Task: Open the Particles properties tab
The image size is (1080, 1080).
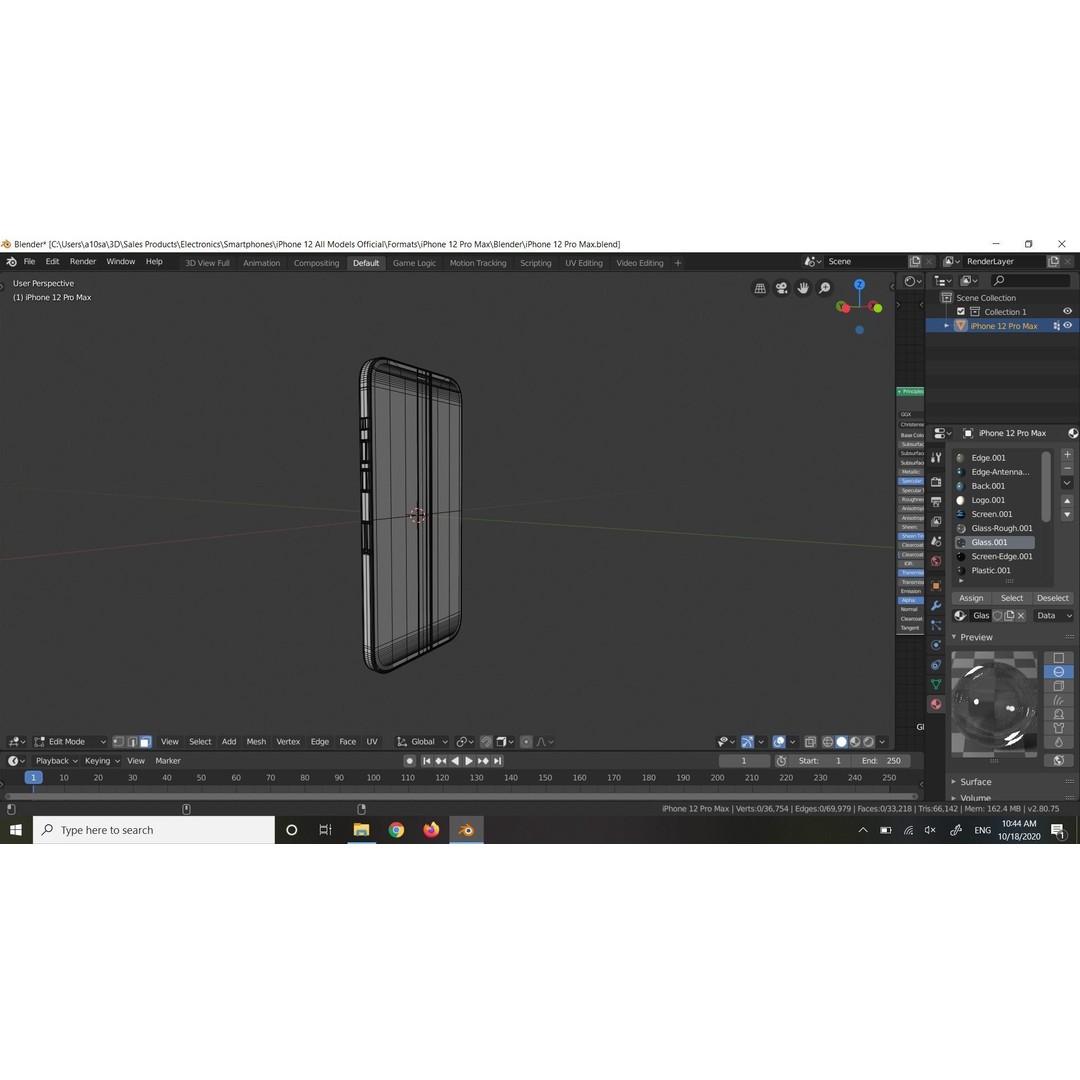Action: pos(935,625)
